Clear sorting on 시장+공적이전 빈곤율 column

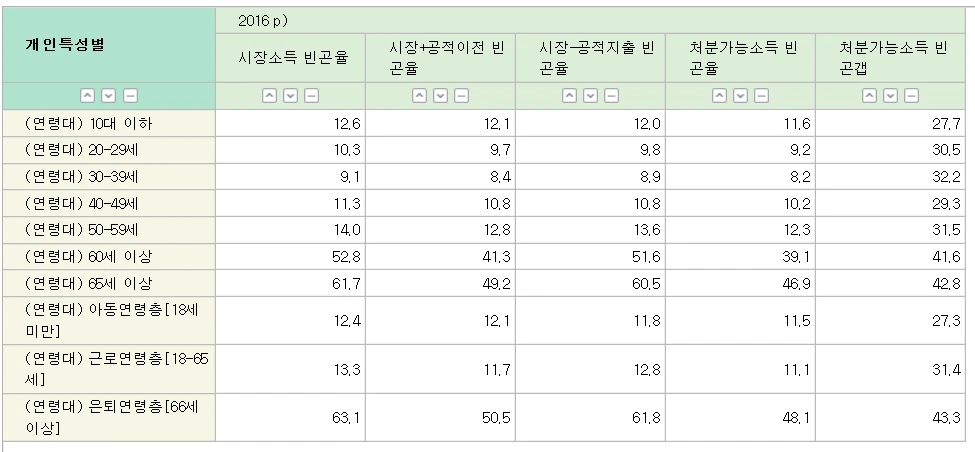(461, 96)
